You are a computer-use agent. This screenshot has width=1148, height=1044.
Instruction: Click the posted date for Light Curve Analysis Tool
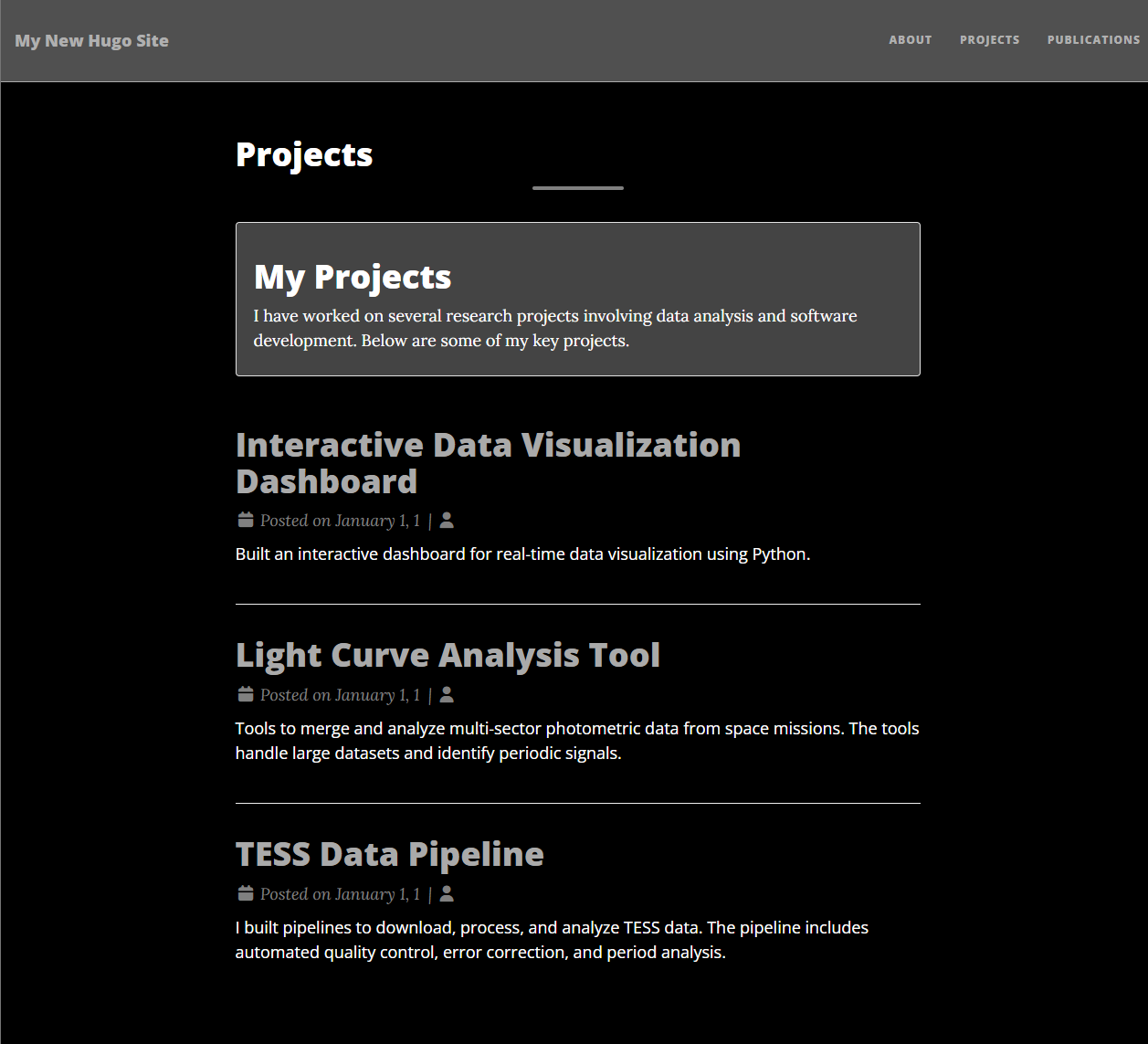pos(340,695)
